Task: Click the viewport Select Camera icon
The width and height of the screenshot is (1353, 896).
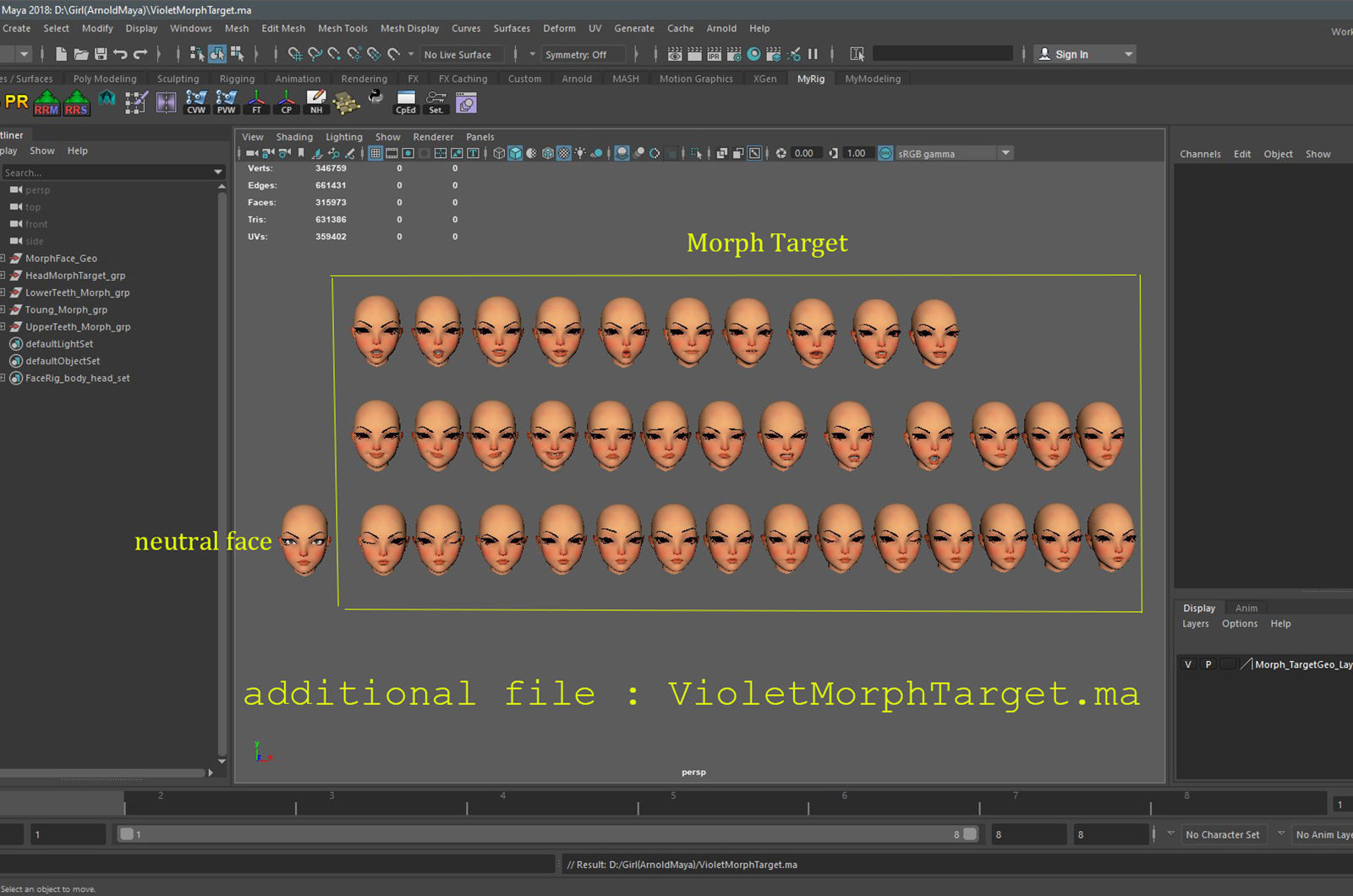Action: coord(252,153)
